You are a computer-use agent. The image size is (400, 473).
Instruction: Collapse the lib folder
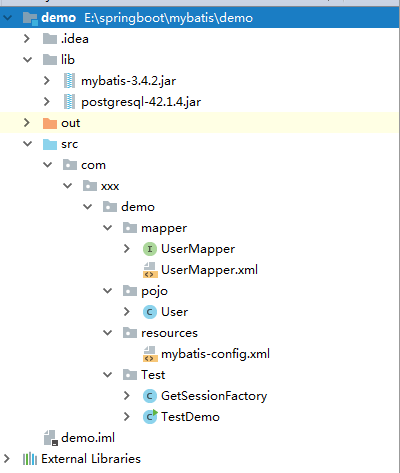coord(27,60)
